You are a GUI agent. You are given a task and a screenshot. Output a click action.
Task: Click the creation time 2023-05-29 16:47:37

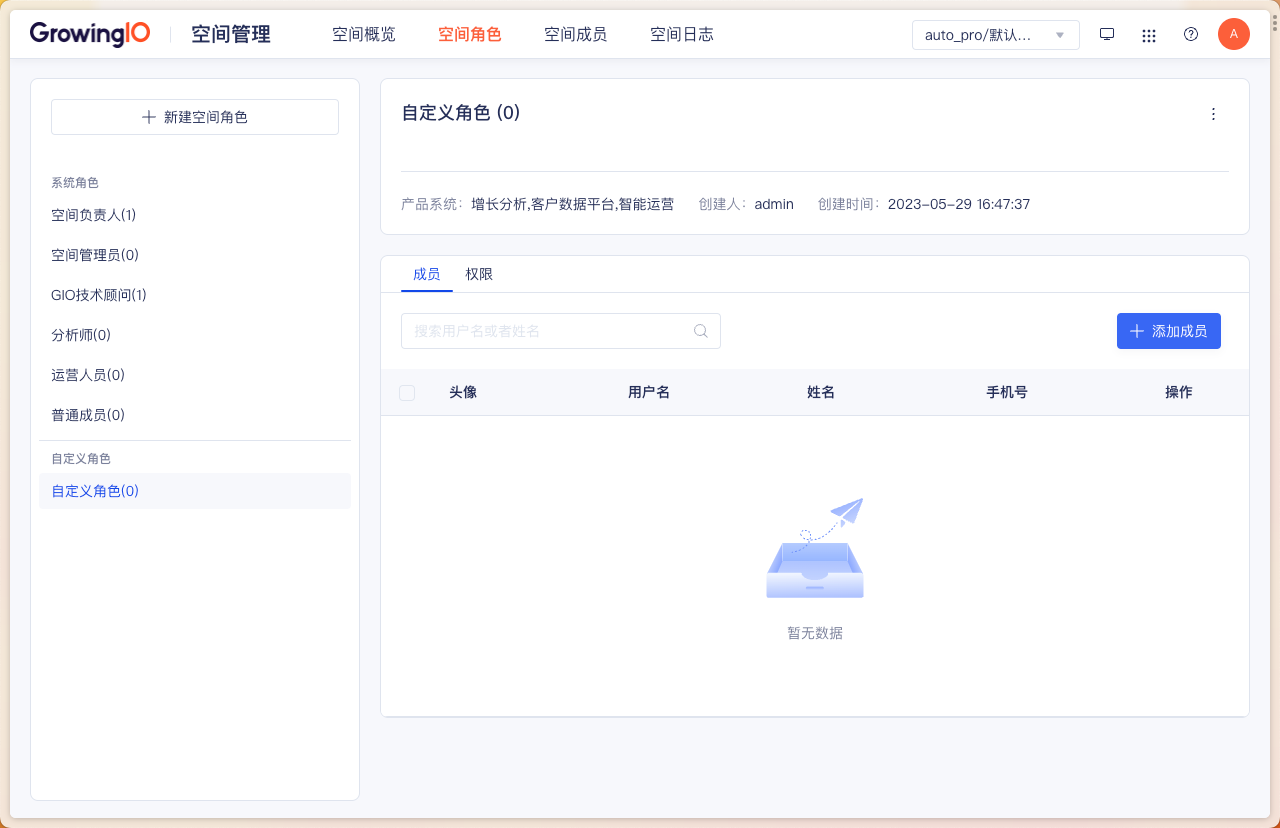(959, 204)
